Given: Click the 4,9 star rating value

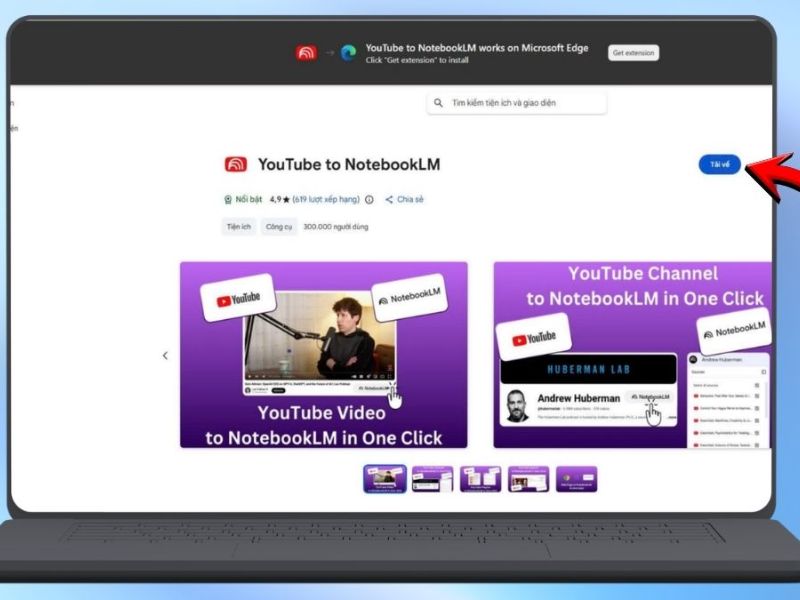Looking at the screenshot, I should click(280, 199).
